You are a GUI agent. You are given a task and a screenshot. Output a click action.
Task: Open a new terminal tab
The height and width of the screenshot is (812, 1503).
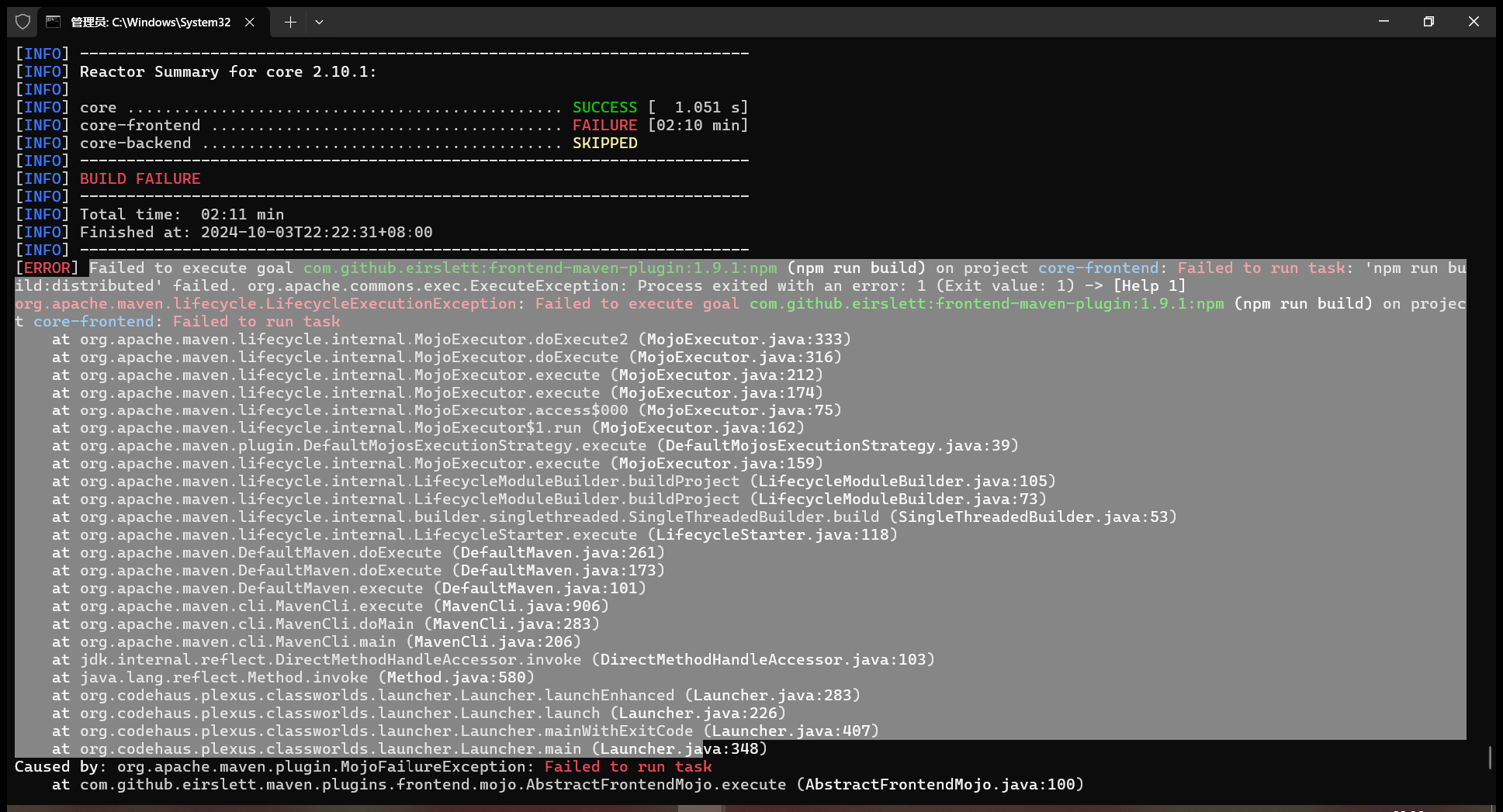[290, 22]
